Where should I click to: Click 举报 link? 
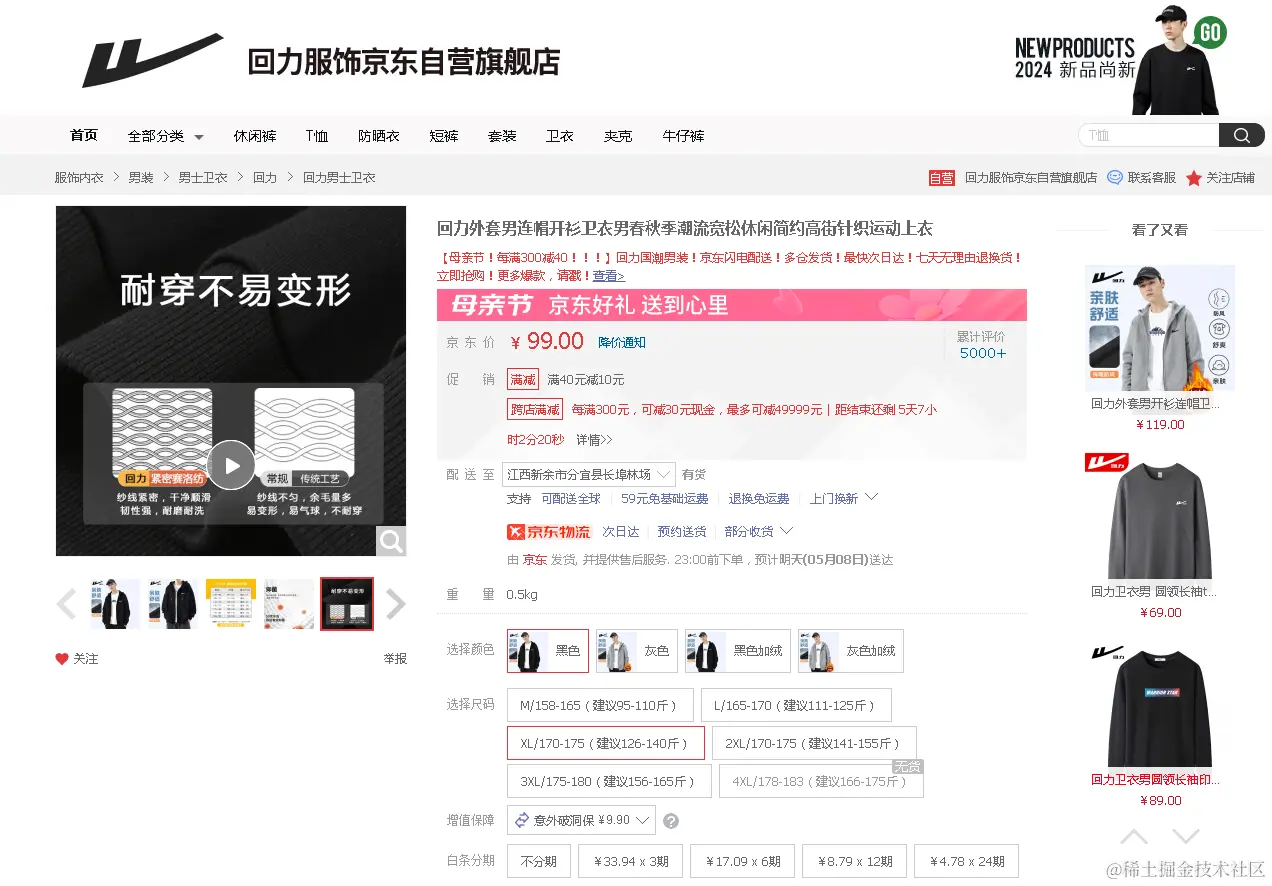[x=395, y=659]
